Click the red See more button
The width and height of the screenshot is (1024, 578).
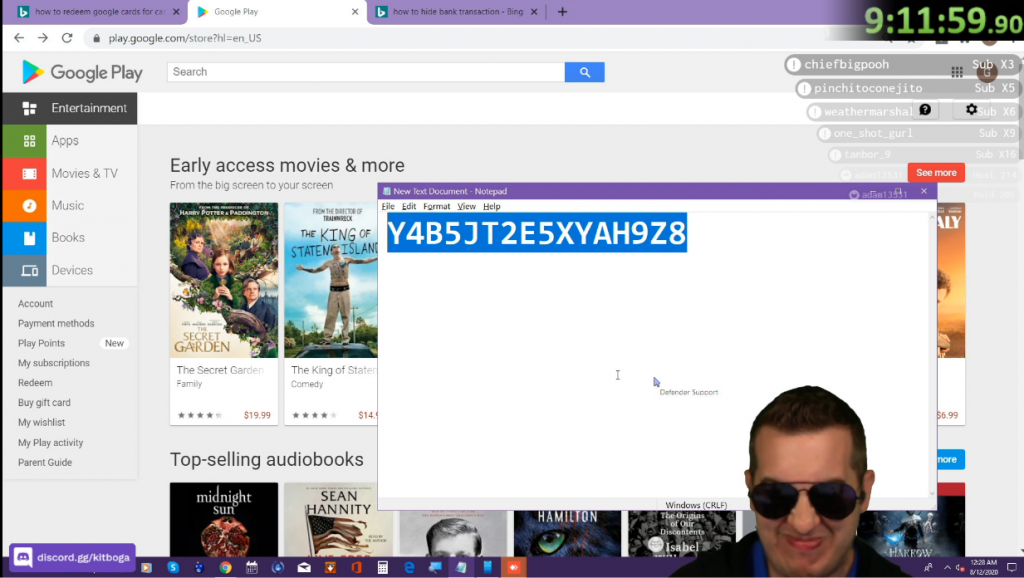coord(936,173)
